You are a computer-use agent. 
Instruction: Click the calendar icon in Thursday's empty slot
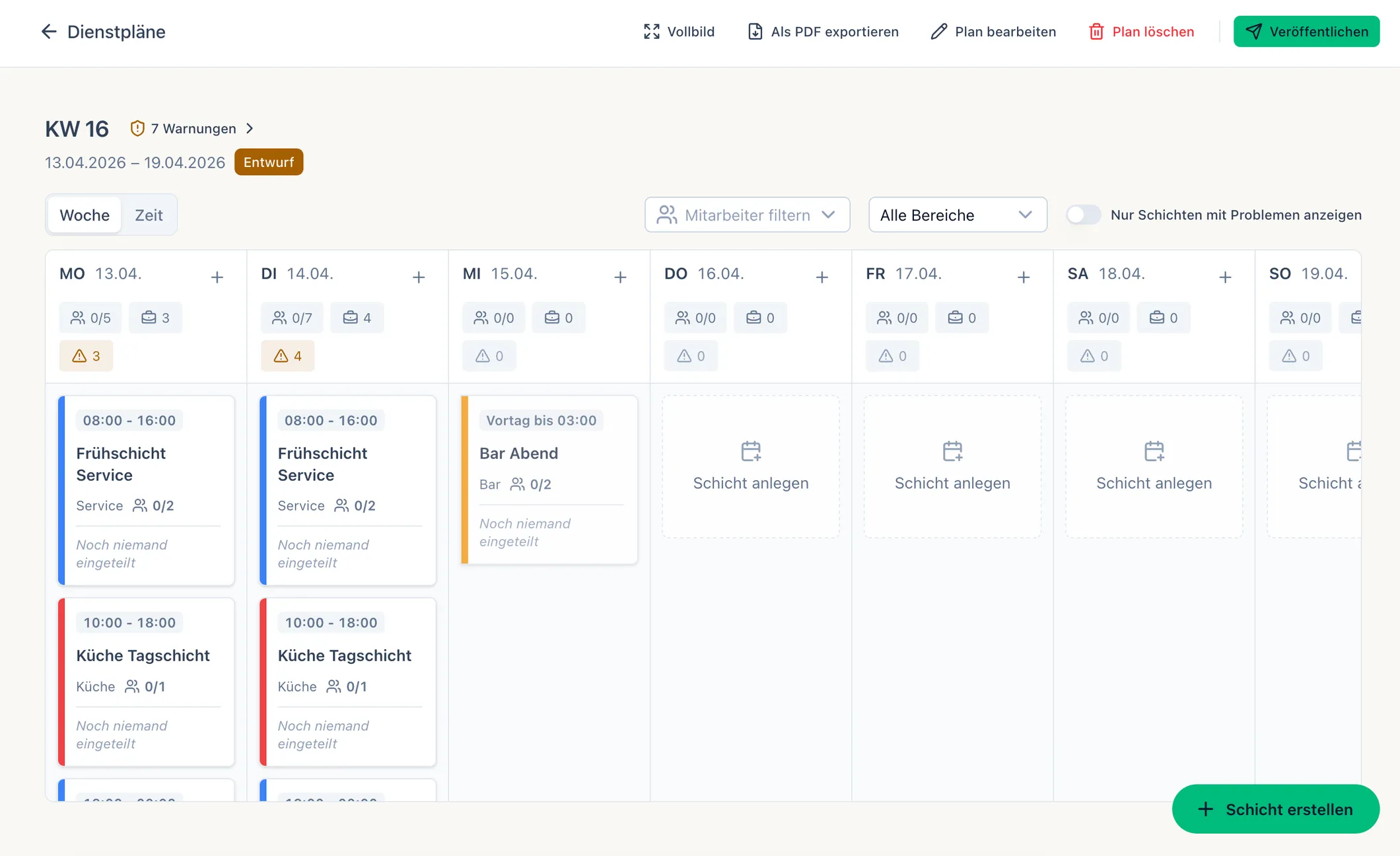pyautogui.click(x=751, y=452)
